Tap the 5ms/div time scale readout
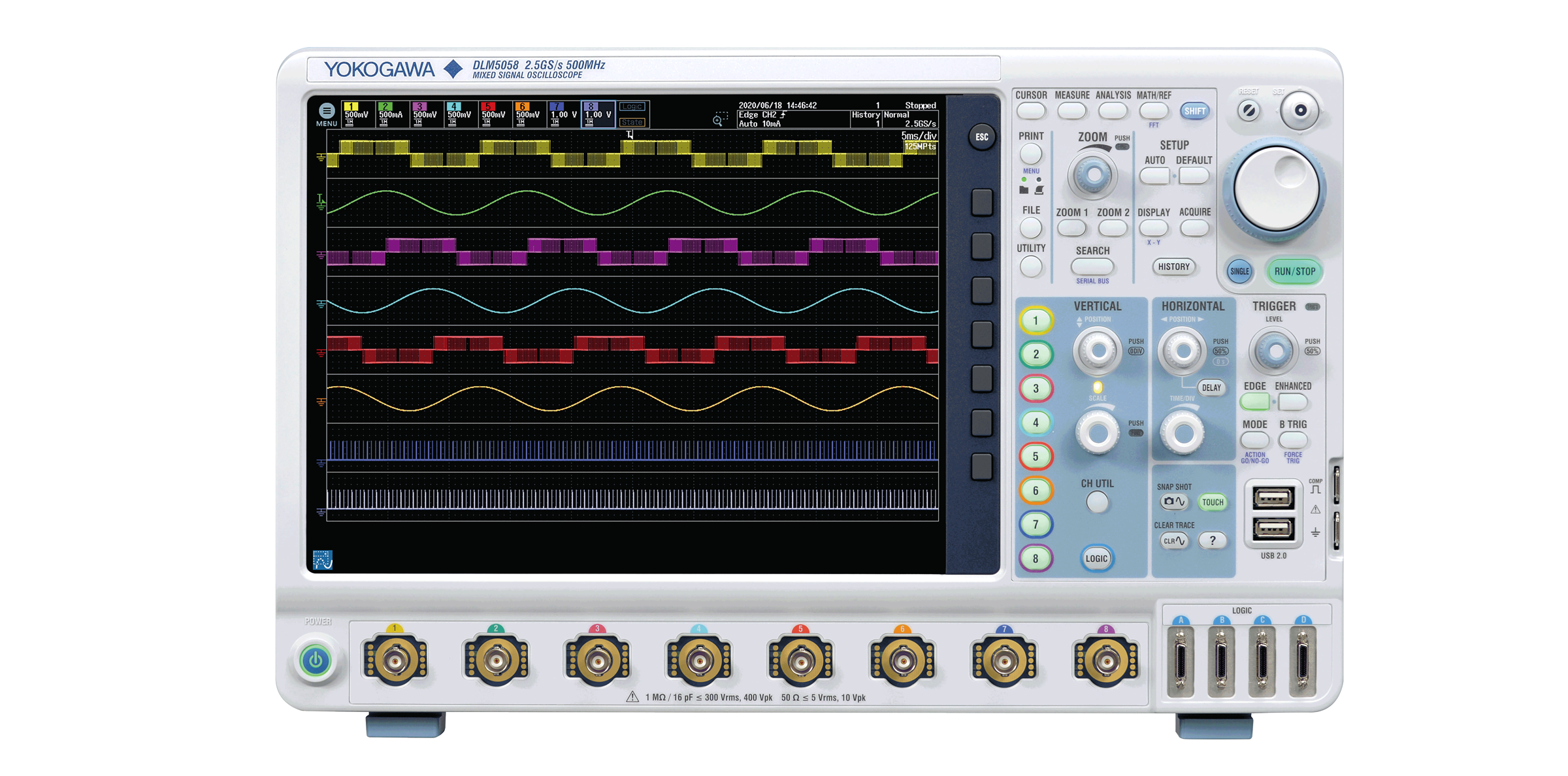The width and height of the screenshot is (1568, 776). (x=919, y=136)
